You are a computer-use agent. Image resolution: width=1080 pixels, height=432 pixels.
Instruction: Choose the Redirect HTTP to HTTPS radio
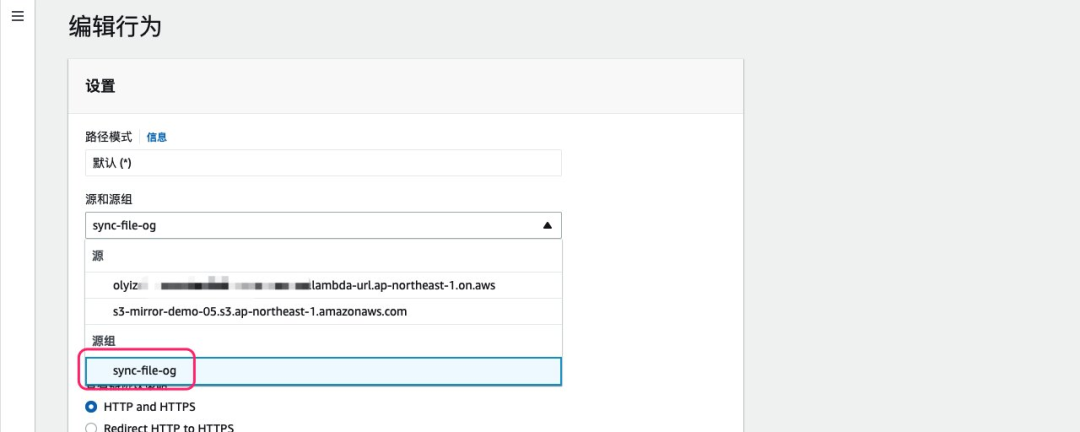pos(92,428)
